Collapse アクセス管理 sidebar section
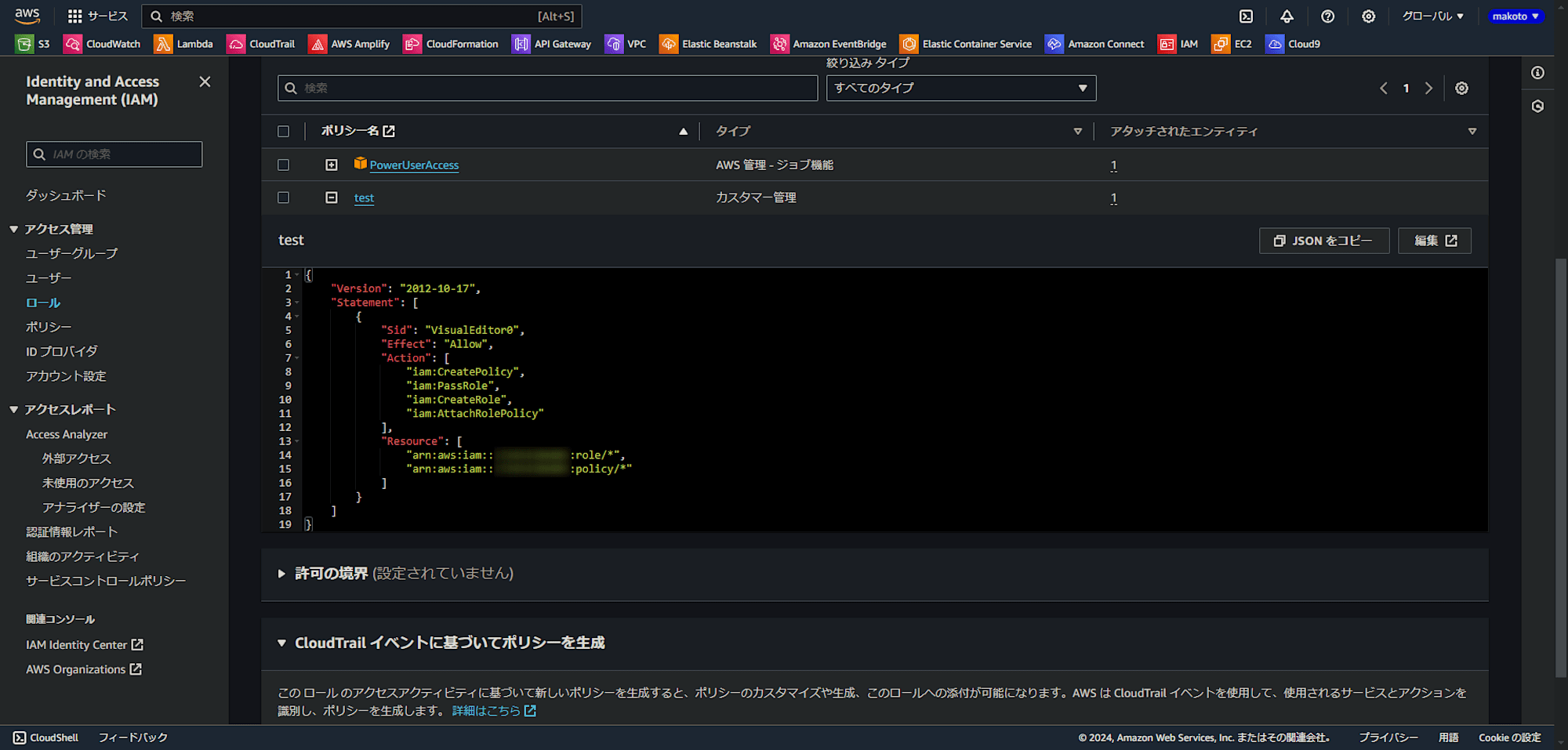The image size is (1568, 750). click(x=13, y=229)
